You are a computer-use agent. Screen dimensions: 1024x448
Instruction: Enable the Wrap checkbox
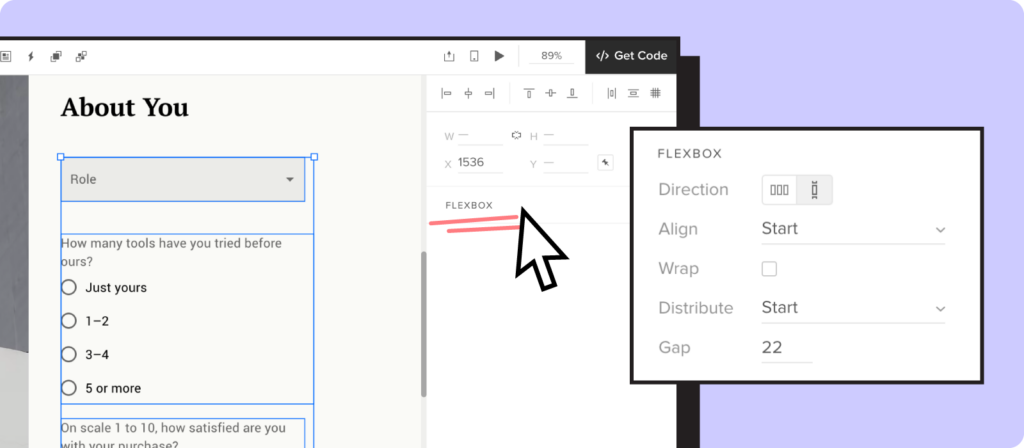(769, 269)
